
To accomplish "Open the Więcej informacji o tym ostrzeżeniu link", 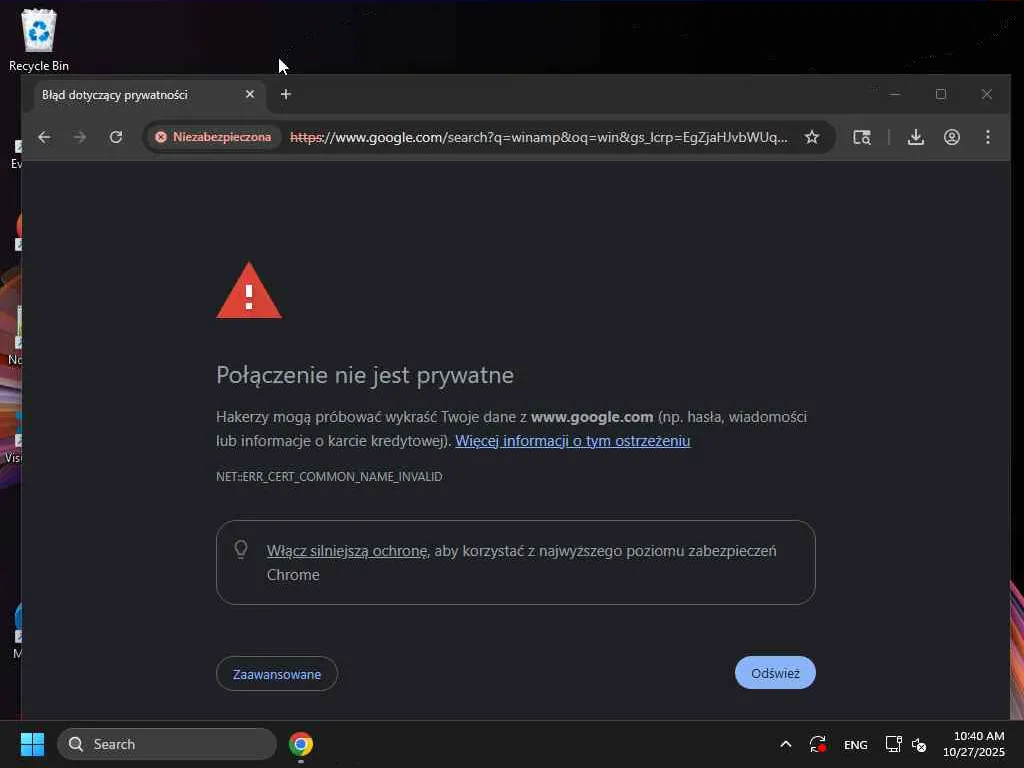I will pyautogui.click(x=572, y=441).
